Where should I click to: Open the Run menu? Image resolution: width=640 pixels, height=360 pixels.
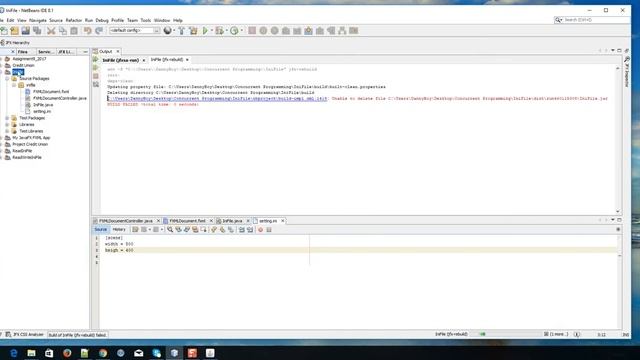coord(89,20)
